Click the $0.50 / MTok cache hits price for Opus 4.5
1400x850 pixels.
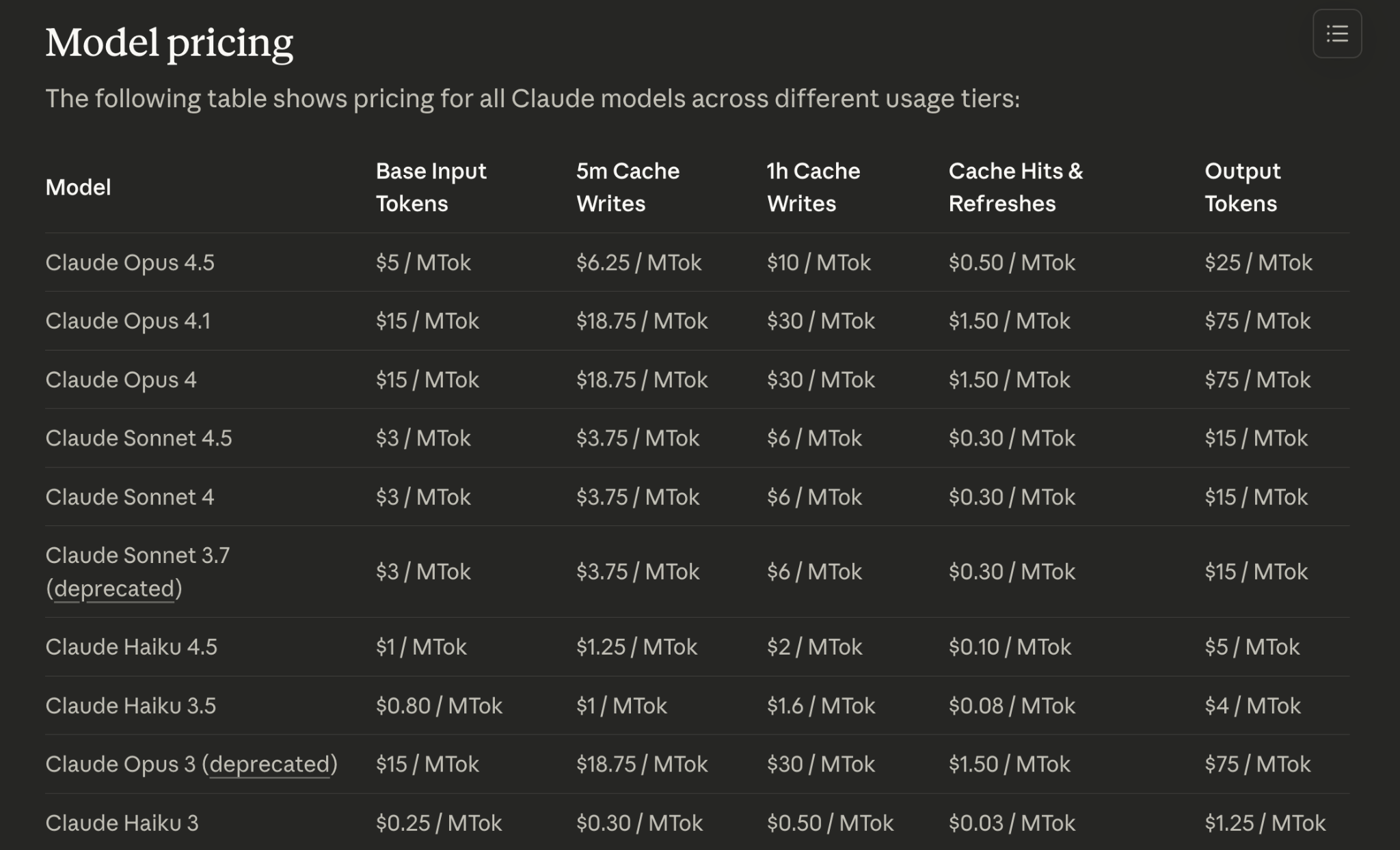click(x=1010, y=262)
